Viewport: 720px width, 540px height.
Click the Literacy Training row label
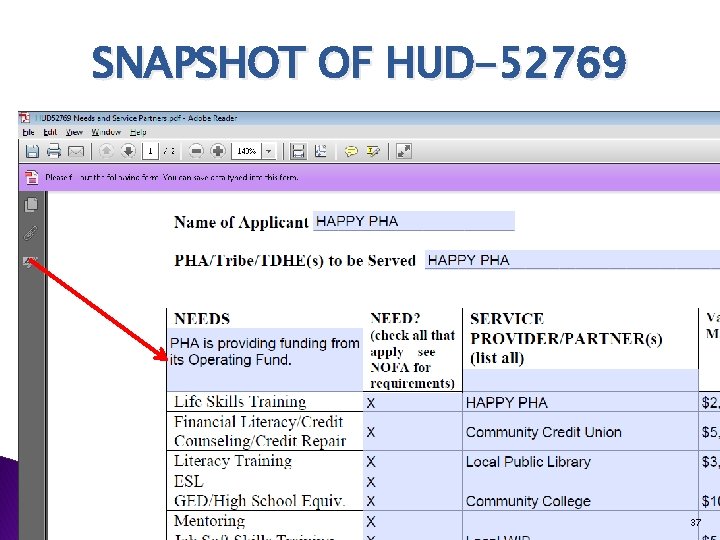(x=233, y=461)
